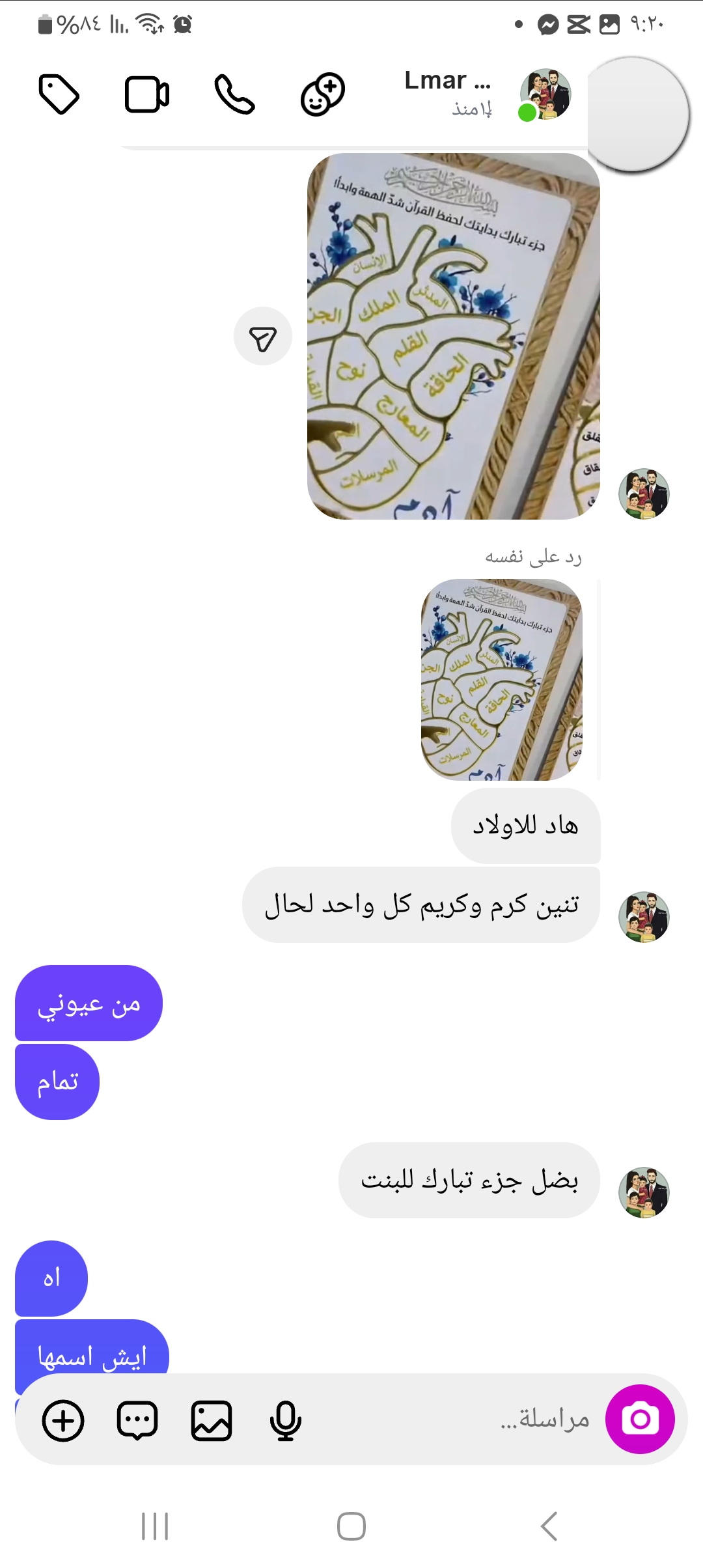Tap the tag label icon
The image size is (703, 1568).
(59, 94)
